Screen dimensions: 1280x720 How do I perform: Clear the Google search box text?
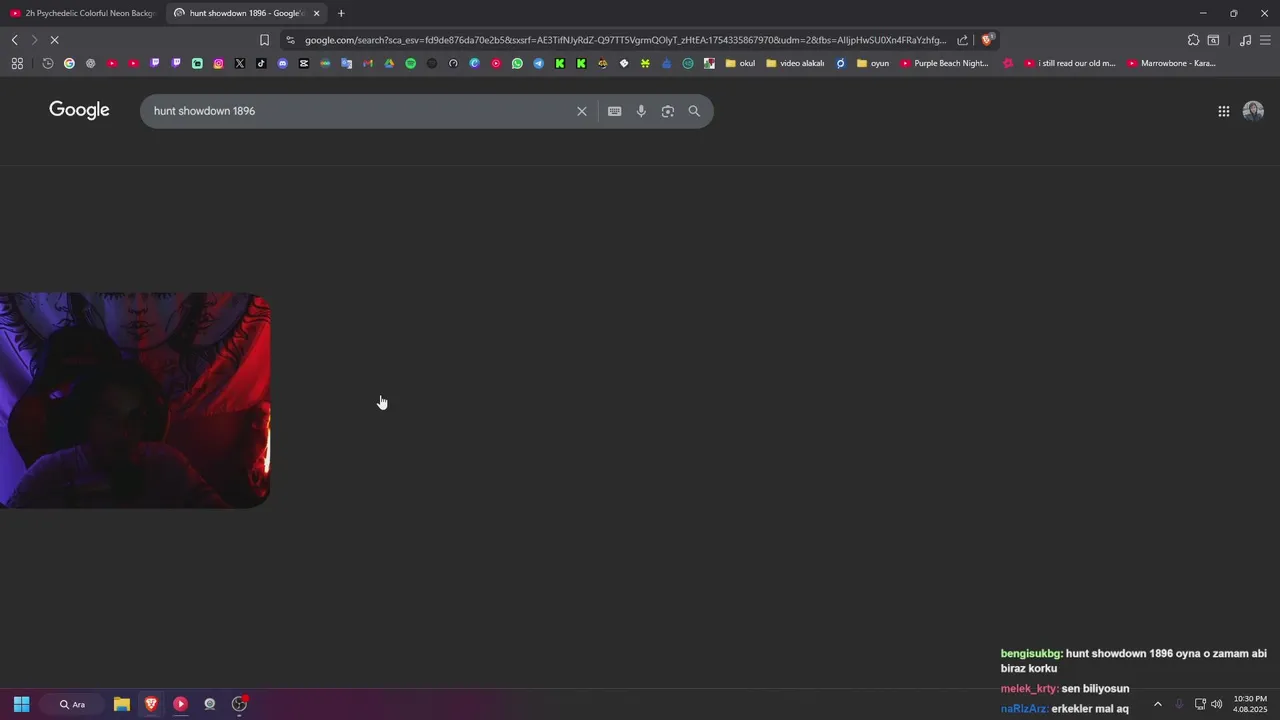tap(581, 111)
